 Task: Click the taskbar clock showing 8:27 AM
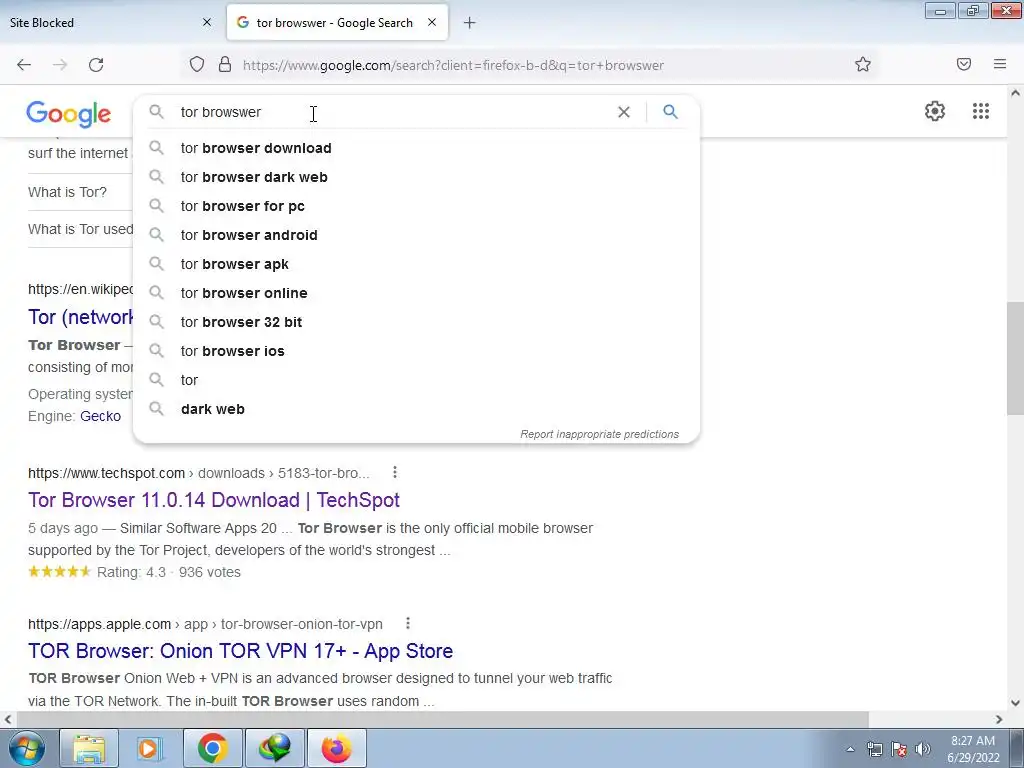(973, 749)
